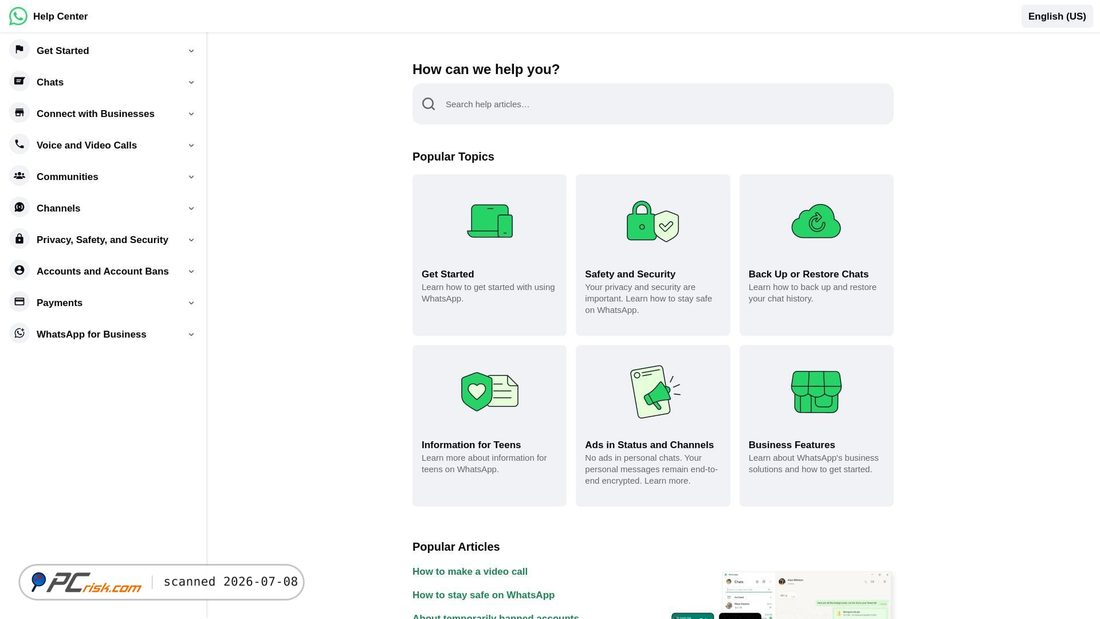This screenshot has height=619, width=1100.
Task: Open Back Up or Restore Chats card title
Action: click(808, 274)
